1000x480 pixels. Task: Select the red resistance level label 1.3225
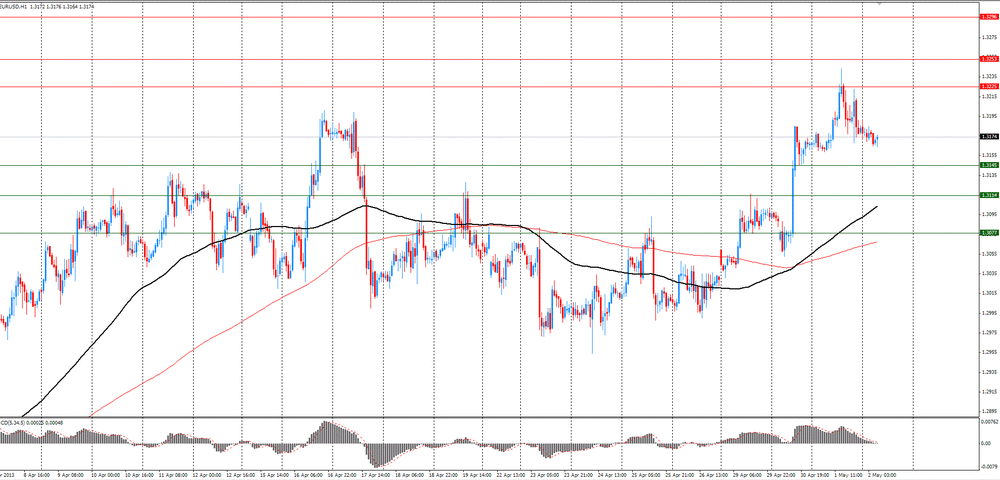point(989,86)
